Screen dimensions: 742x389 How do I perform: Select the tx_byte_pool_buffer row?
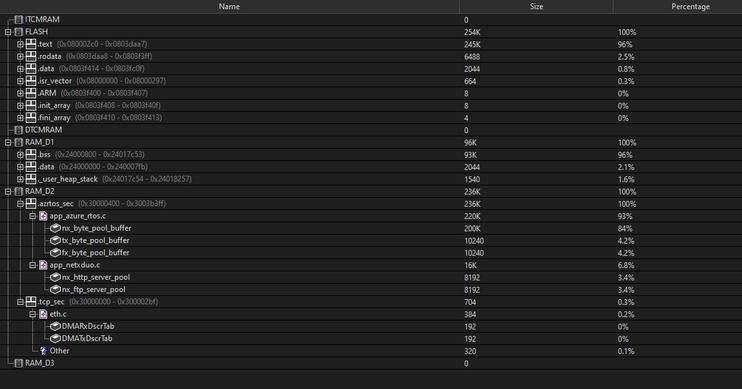coord(371,241)
